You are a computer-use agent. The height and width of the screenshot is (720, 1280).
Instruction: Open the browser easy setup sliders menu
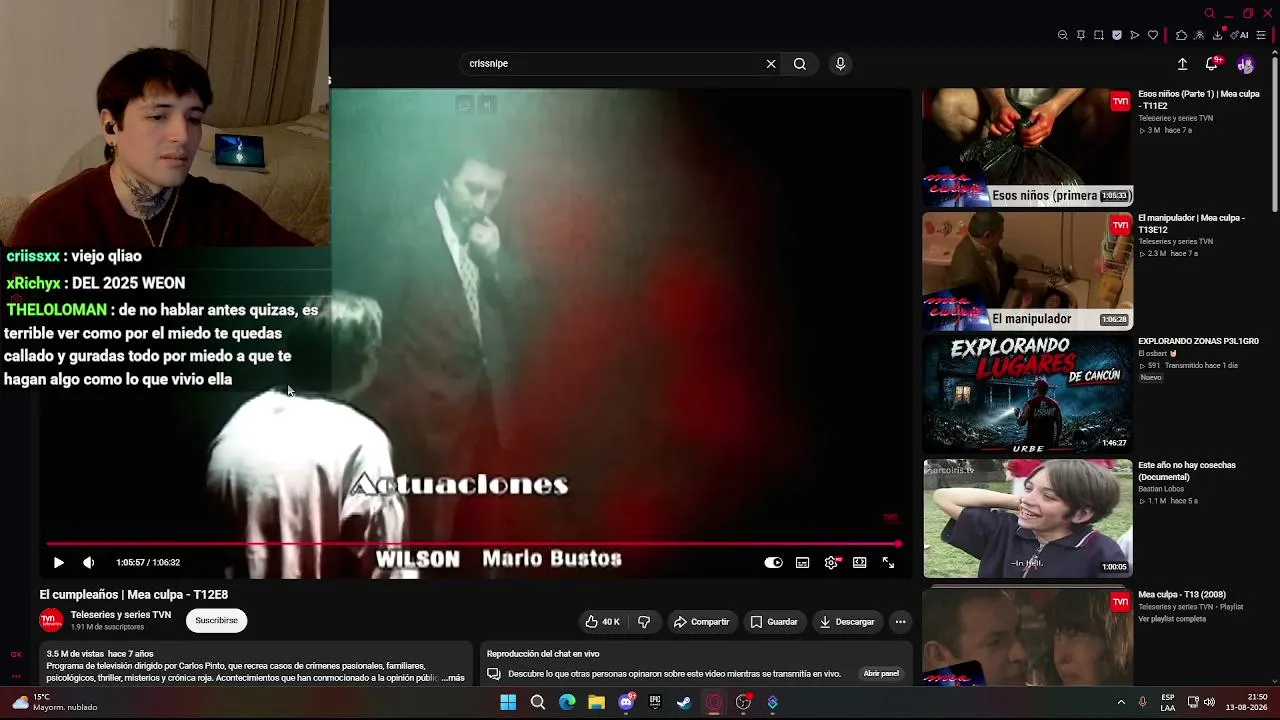coord(1261,35)
